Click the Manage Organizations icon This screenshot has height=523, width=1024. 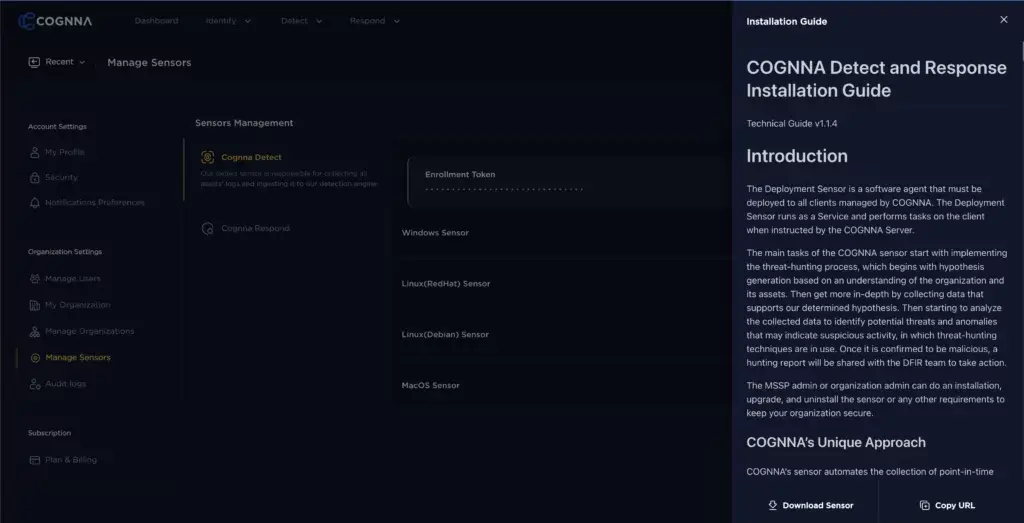pos(35,332)
